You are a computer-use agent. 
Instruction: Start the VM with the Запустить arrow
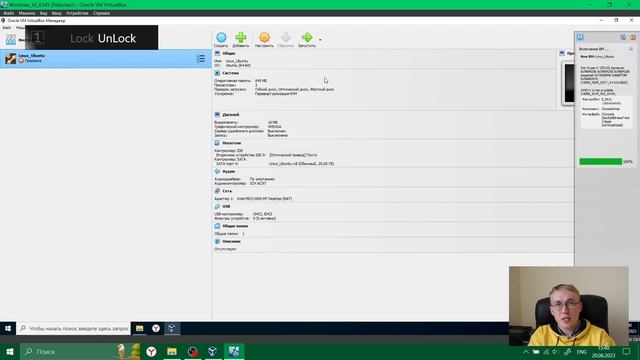pos(307,38)
